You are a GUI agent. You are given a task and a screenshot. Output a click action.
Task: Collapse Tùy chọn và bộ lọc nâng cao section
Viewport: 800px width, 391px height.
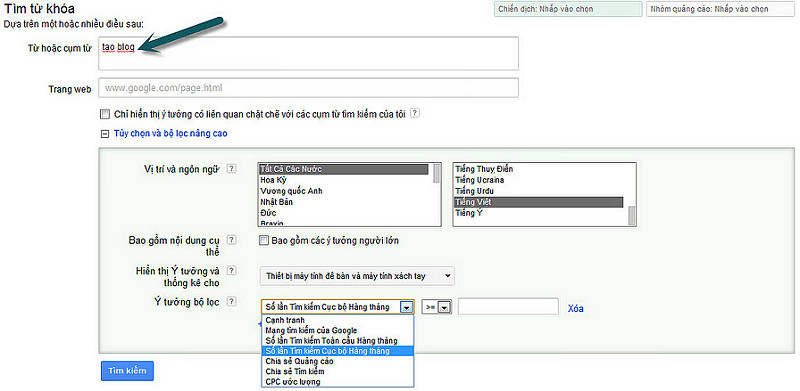click(x=105, y=134)
